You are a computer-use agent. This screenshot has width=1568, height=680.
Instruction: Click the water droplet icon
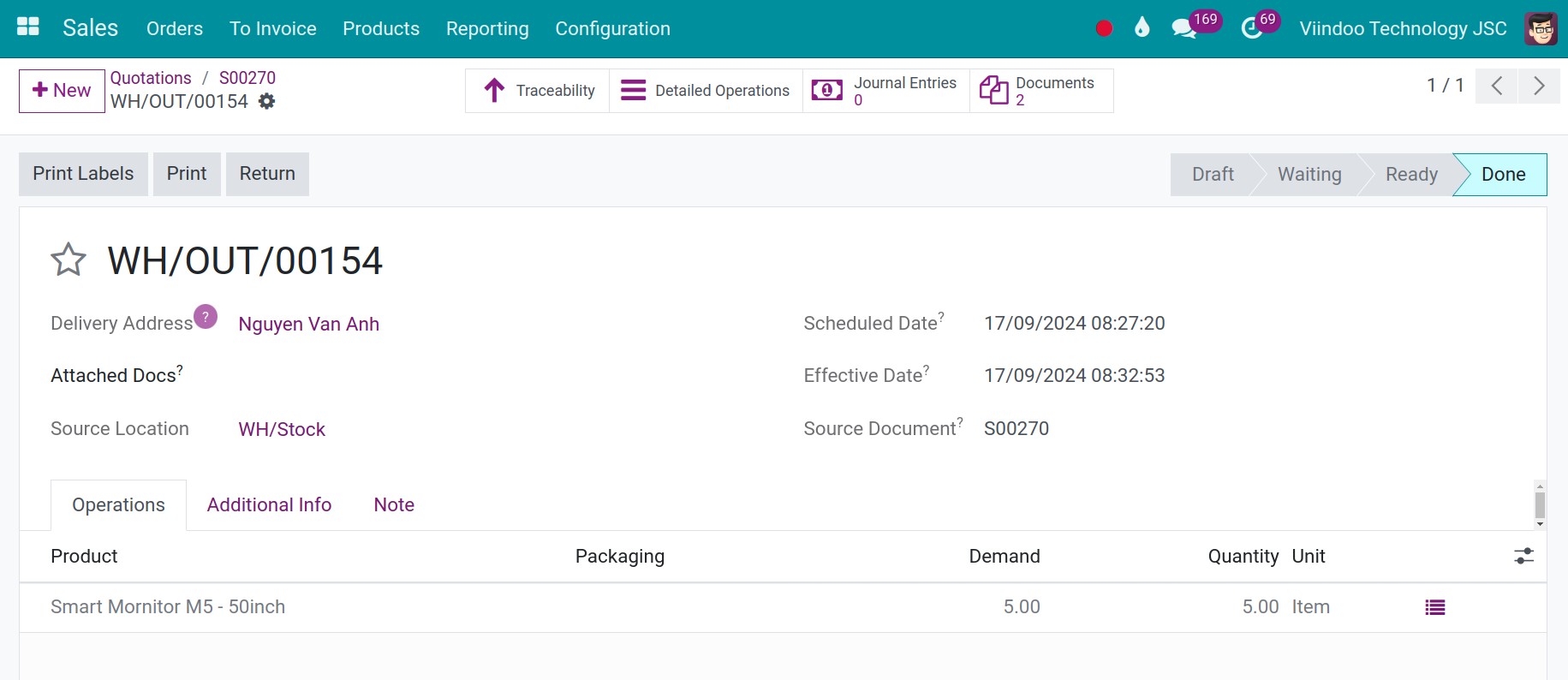(1142, 28)
